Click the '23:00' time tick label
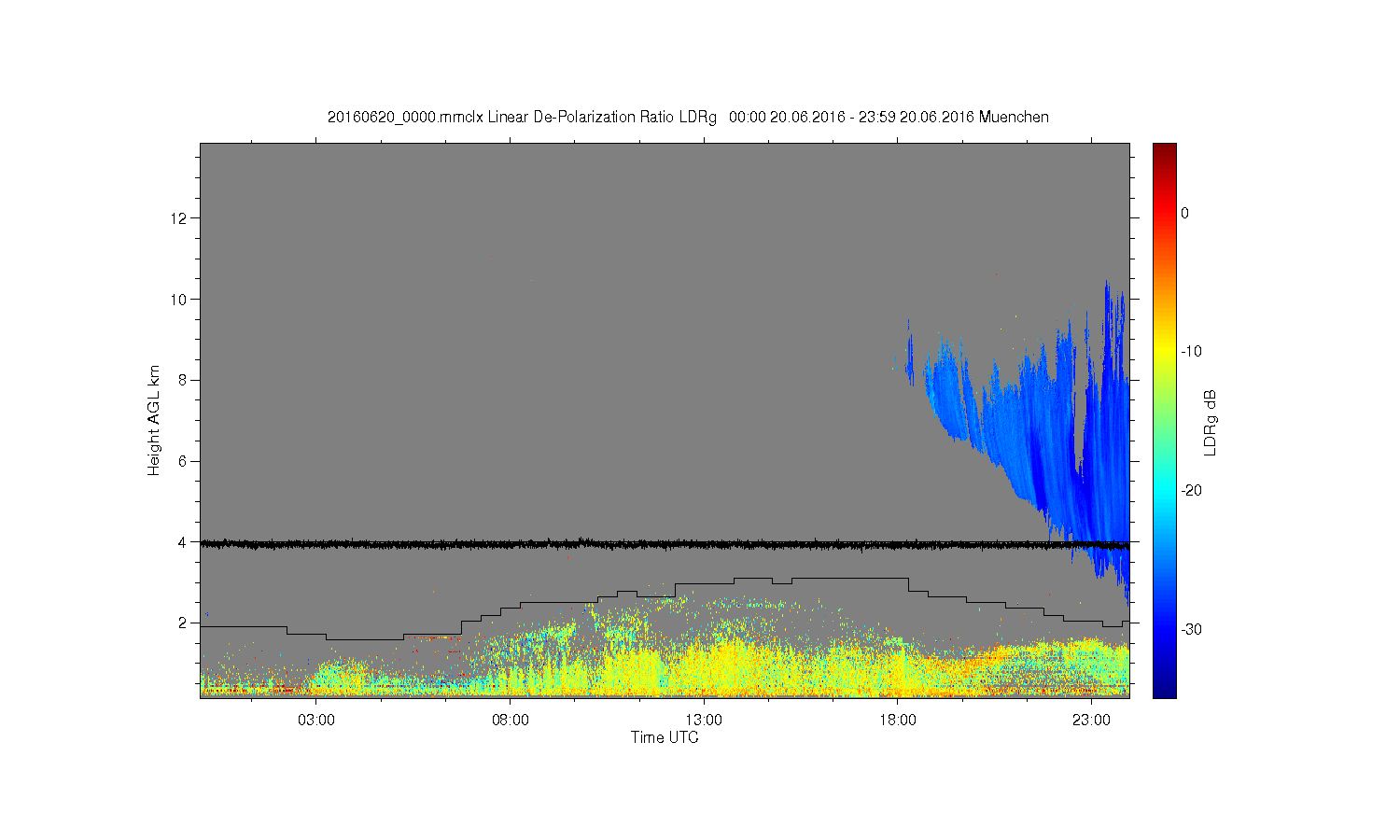The image size is (1400, 840). point(1091,721)
